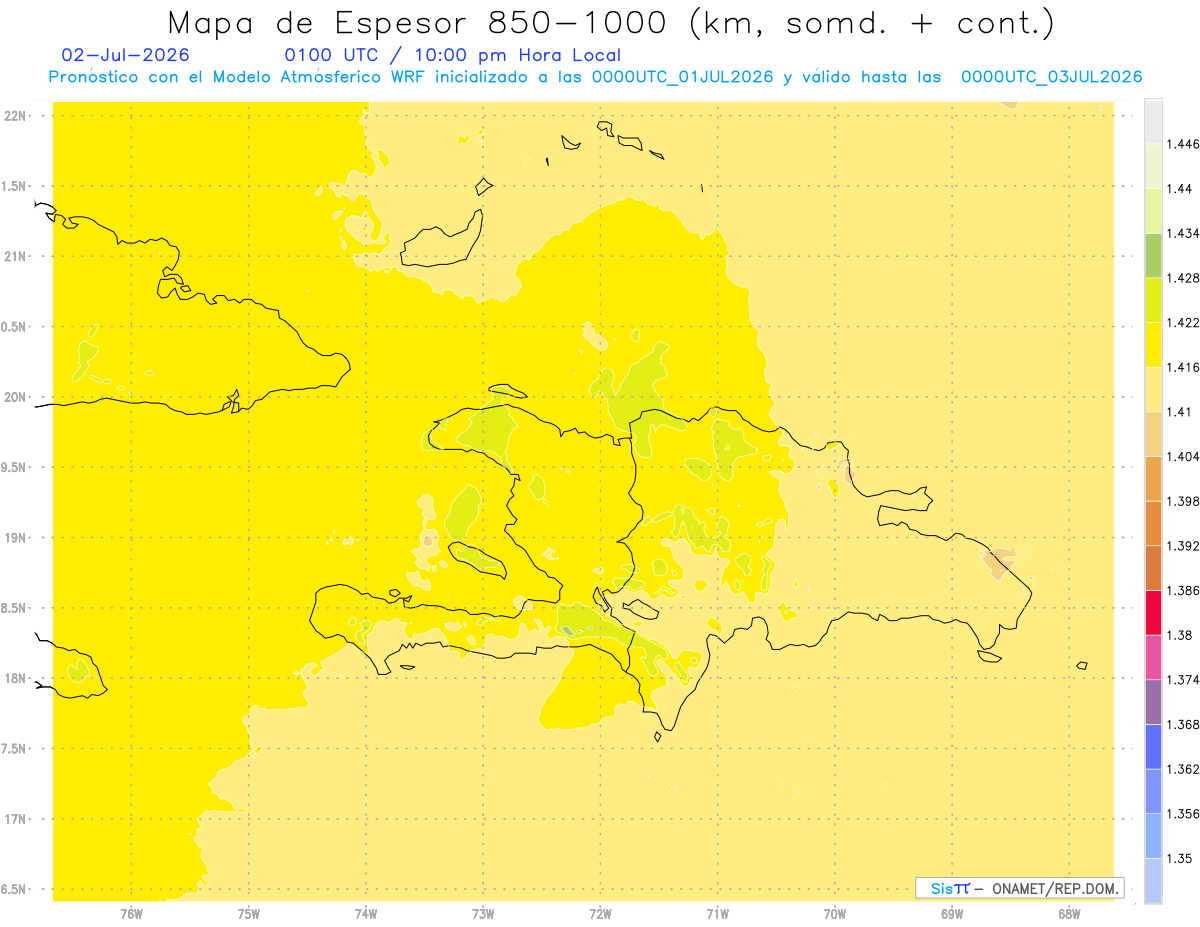Click the bright yellow legend segment between 1.416 and 1.422
The image size is (1200, 927).
pyautogui.click(x=1153, y=345)
